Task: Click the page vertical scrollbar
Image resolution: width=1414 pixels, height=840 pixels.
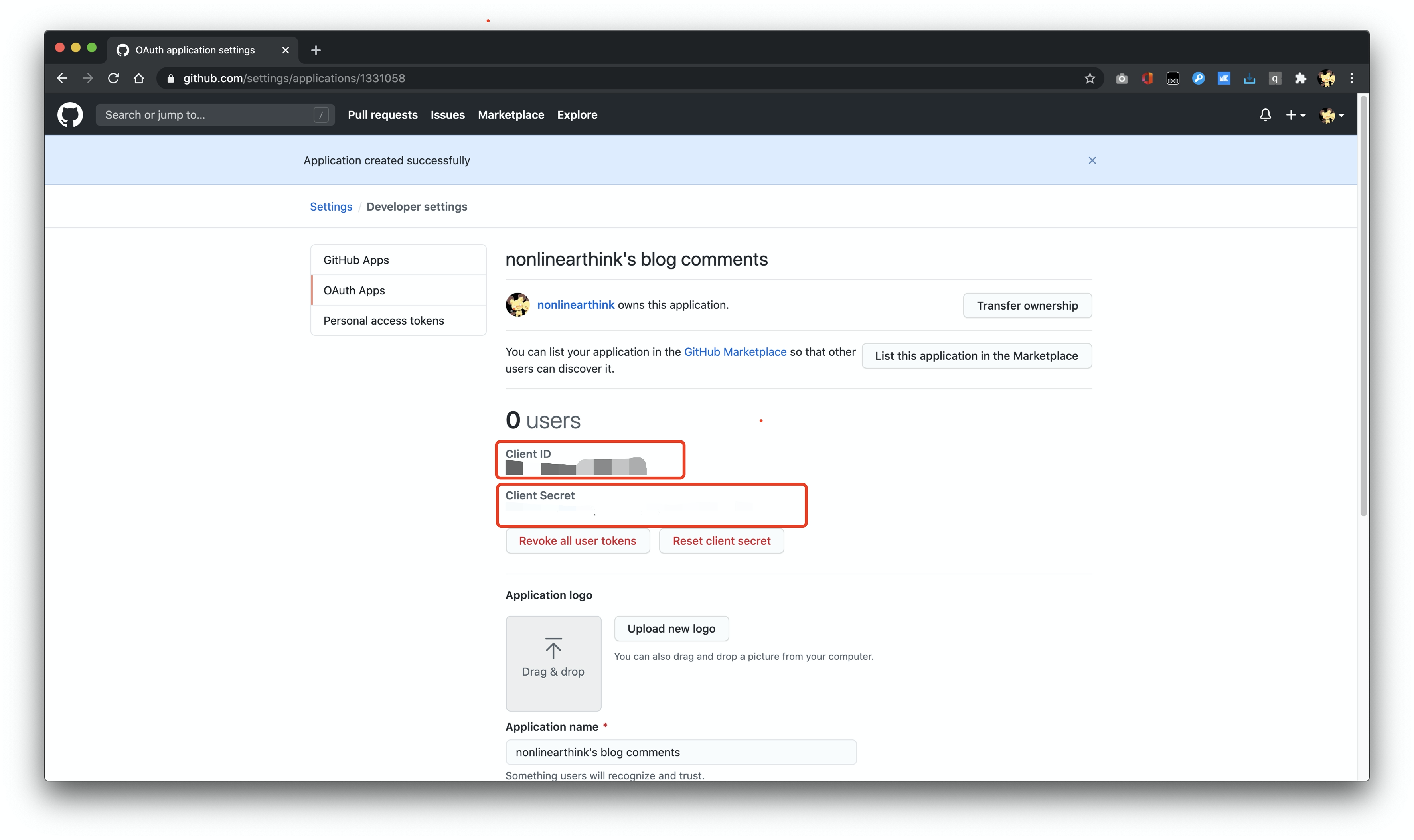Action: (1363, 306)
